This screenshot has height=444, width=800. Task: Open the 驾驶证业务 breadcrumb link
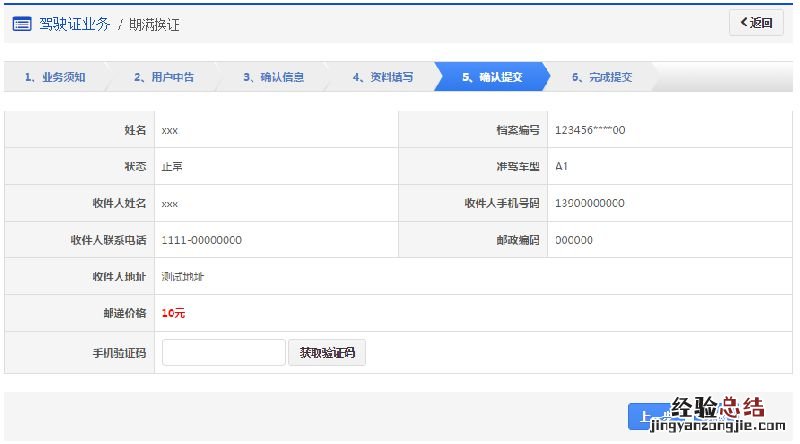[x=75, y=24]
